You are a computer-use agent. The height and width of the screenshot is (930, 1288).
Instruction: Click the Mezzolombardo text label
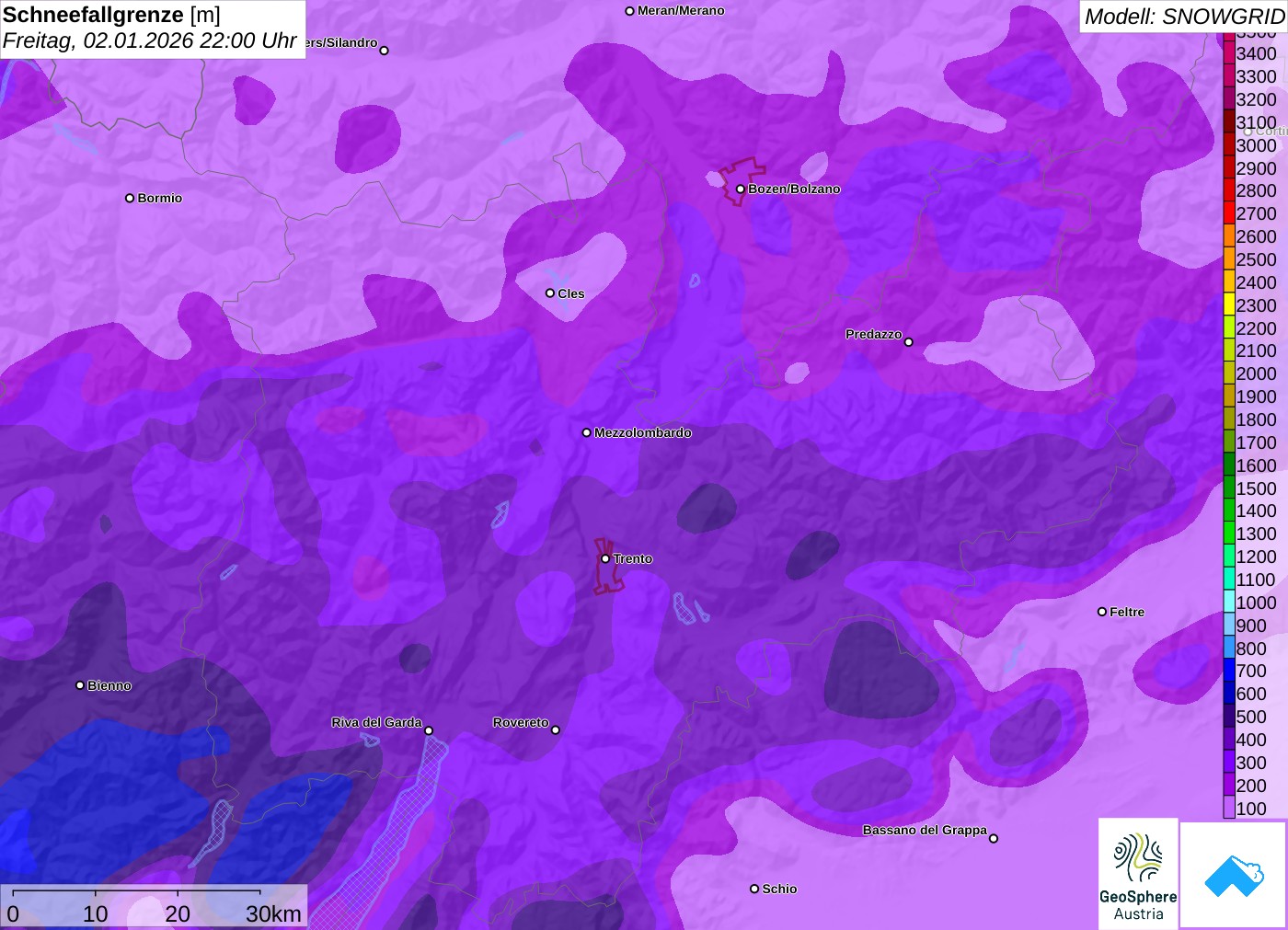(643, 432)
